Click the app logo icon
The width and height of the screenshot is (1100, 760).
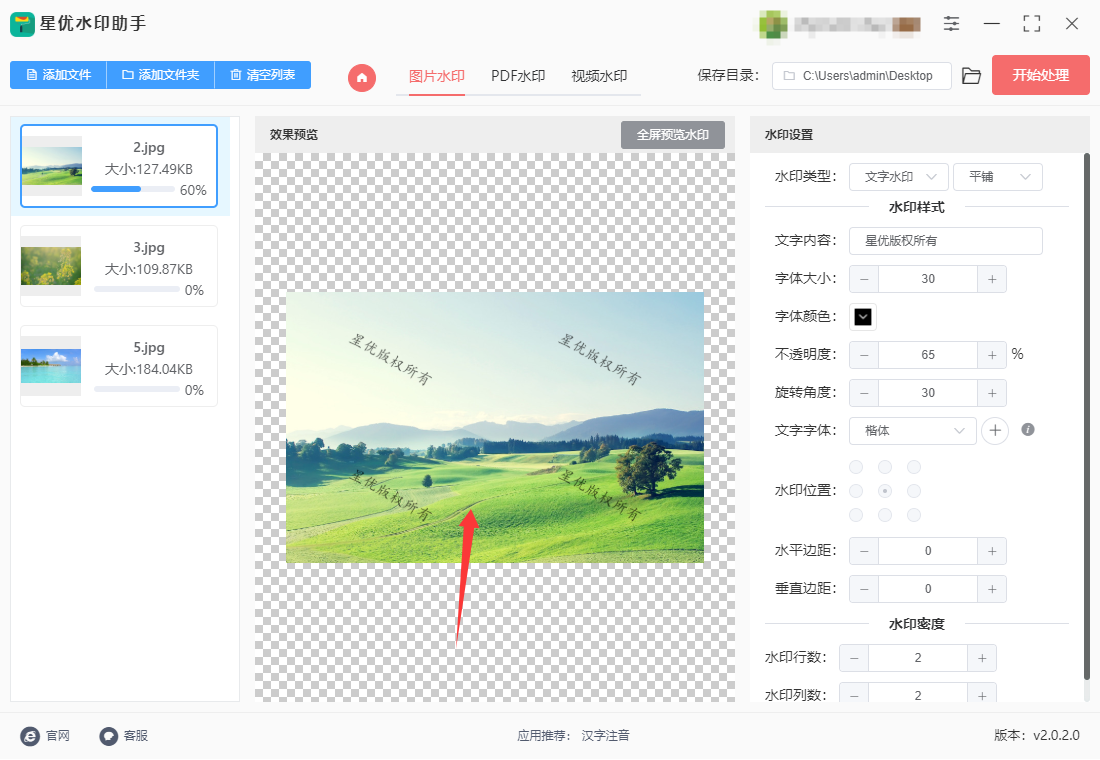(22, 24)
